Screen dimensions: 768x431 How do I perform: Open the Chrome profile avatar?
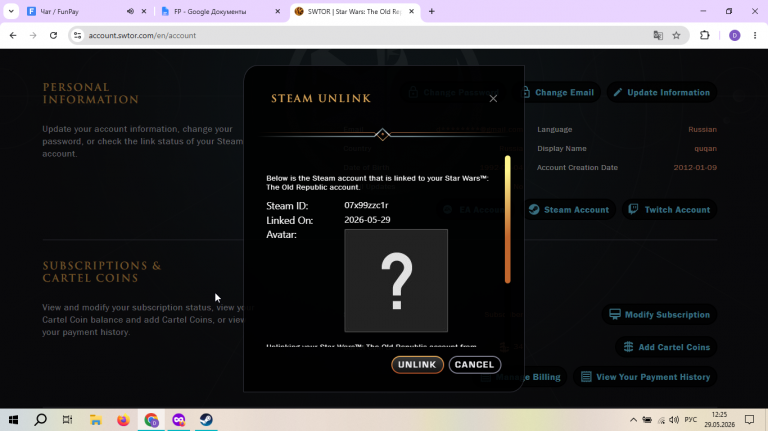(735, 35)
